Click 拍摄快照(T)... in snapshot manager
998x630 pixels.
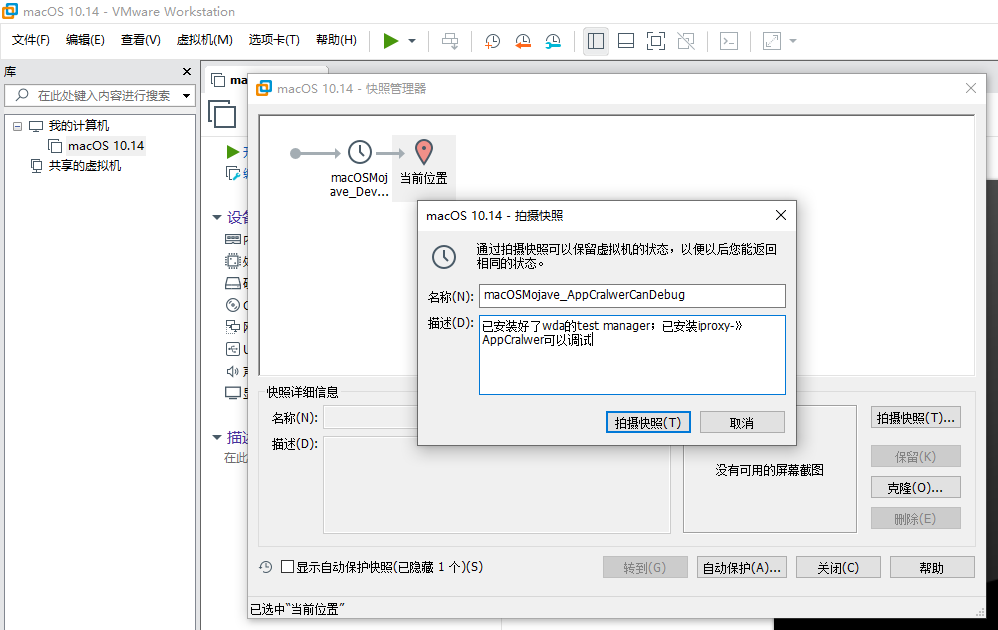point(915,418)
